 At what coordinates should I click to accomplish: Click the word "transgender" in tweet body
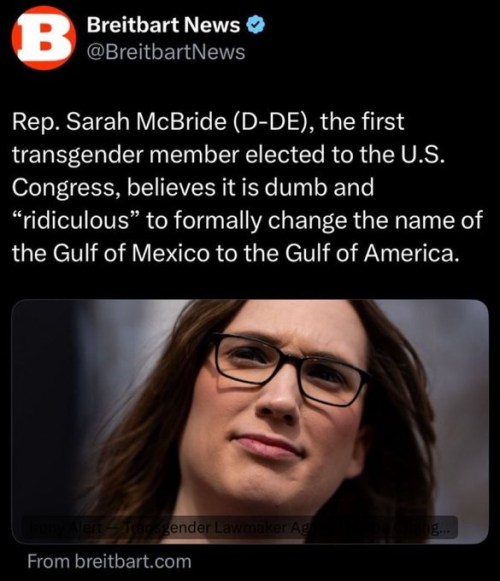tap(77, 155)
